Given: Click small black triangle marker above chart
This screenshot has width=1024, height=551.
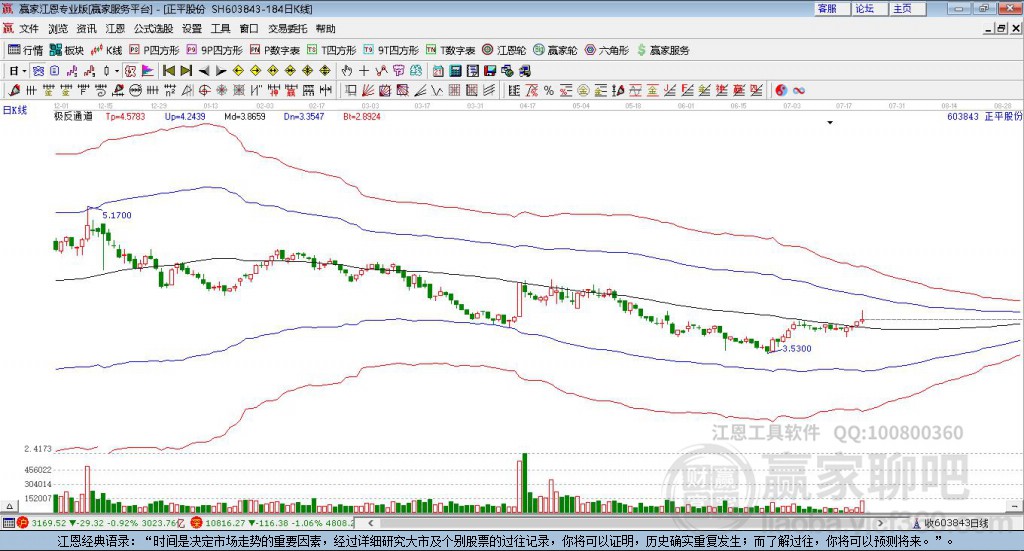Looking at the screenshot, I should coord(830,122).
